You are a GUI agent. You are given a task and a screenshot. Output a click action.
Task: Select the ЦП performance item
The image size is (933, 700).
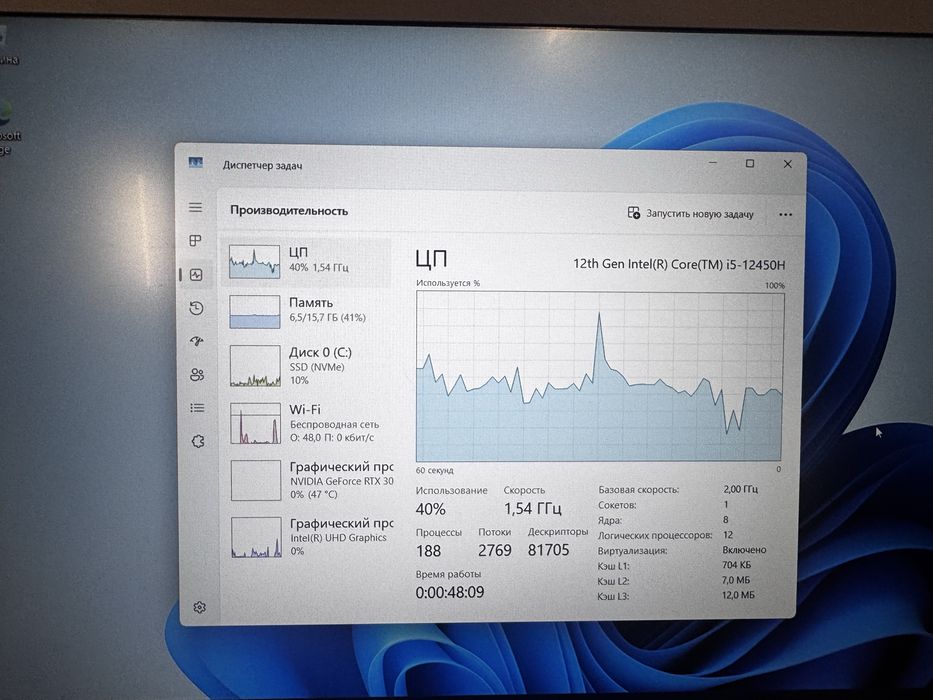pos(306,261)
